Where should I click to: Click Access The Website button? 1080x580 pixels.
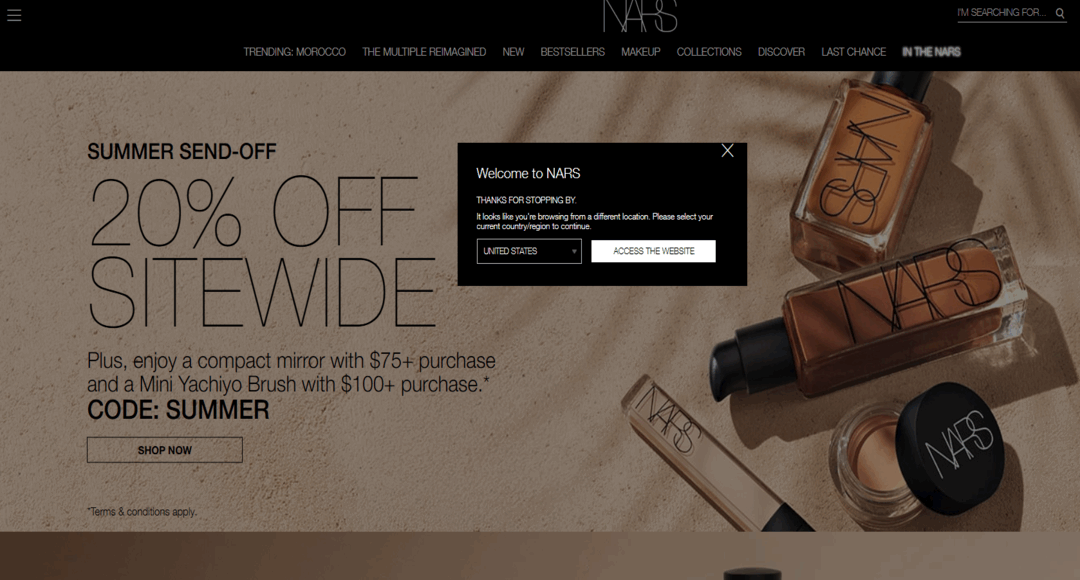(653, 251)
